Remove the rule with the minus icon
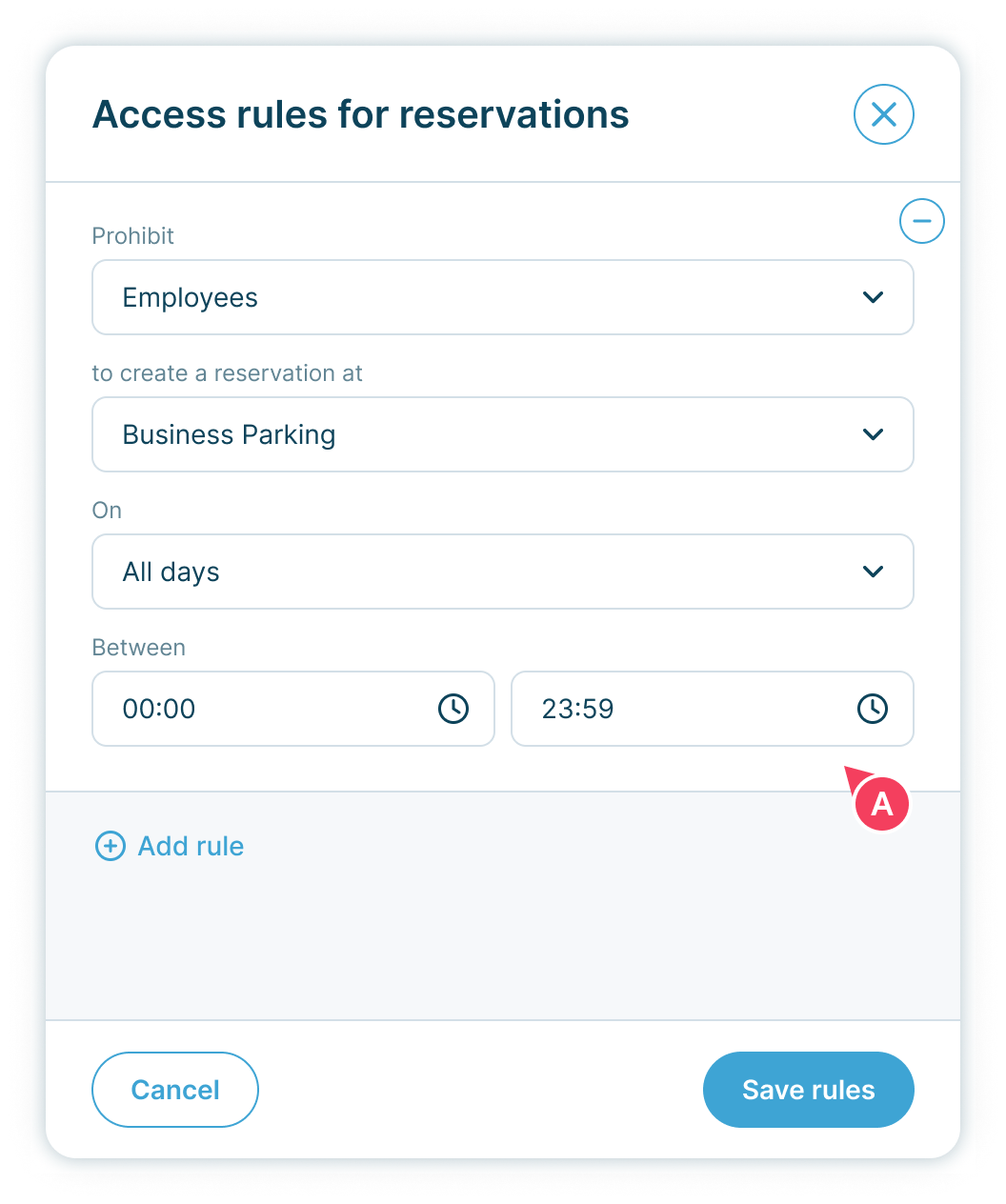This screenshot has height=1204, width=1006. tap(921, 221)
